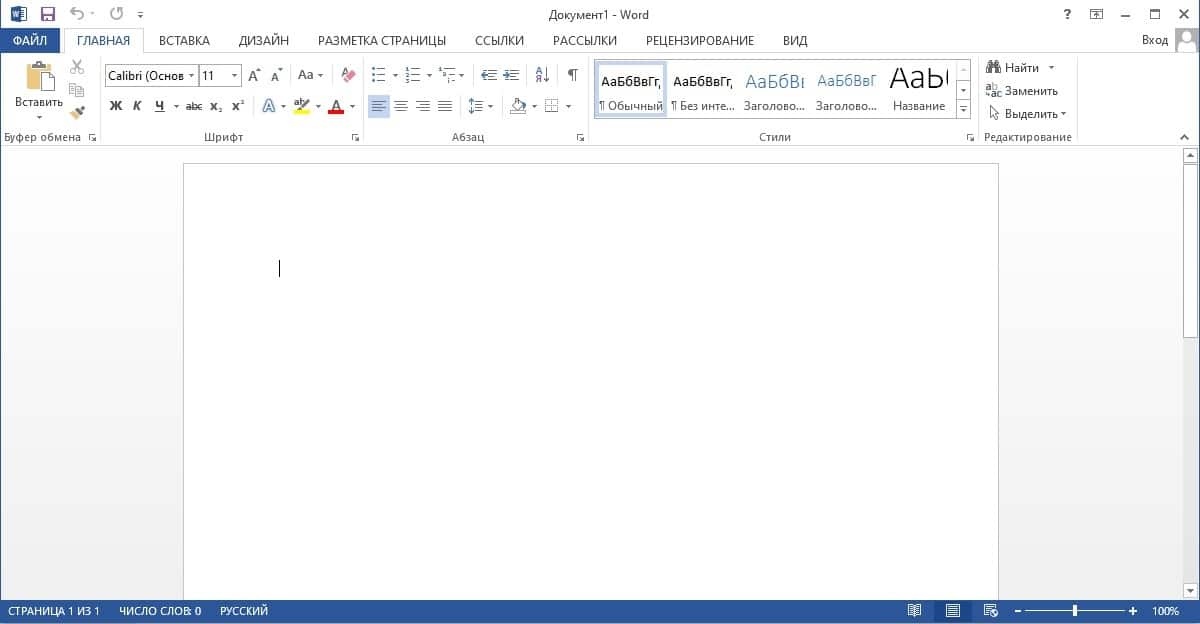Toggle bold formatting with Ж button

(x=117, y=103)
